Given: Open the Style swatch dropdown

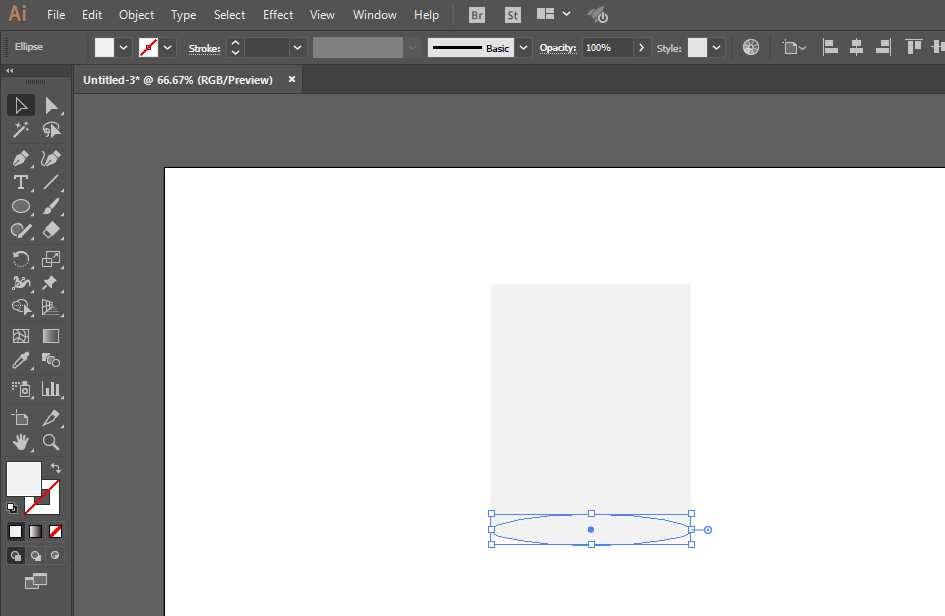Looking at the screenshot, I should pos(715,47).
